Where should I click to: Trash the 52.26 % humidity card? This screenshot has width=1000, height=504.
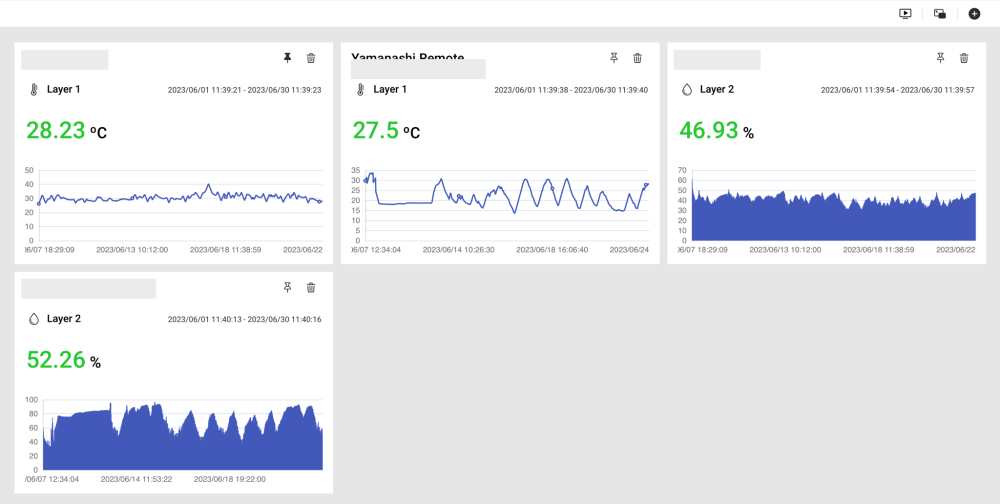(x=311, y=288)
